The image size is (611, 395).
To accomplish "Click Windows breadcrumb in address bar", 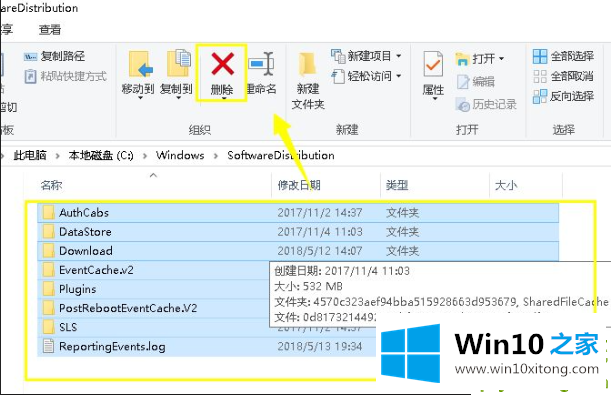I will (x=180, y=155).
